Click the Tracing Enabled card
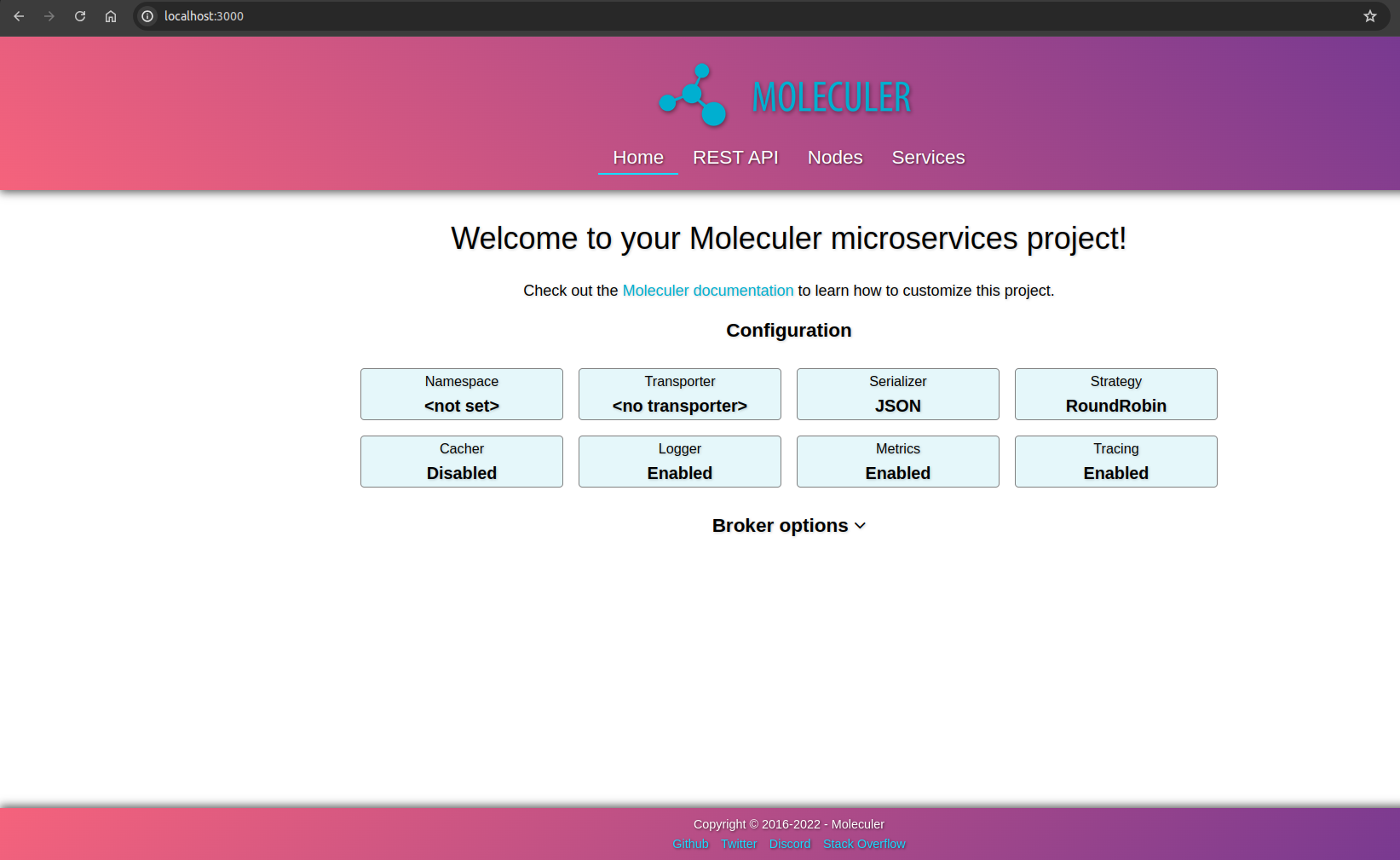The width and height of the screenshot is (1400, 860). [1116, 461]
